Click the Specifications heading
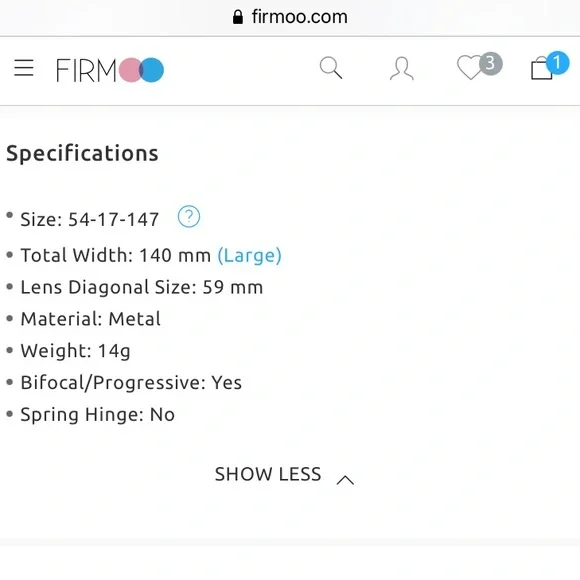 coord(82,154)
